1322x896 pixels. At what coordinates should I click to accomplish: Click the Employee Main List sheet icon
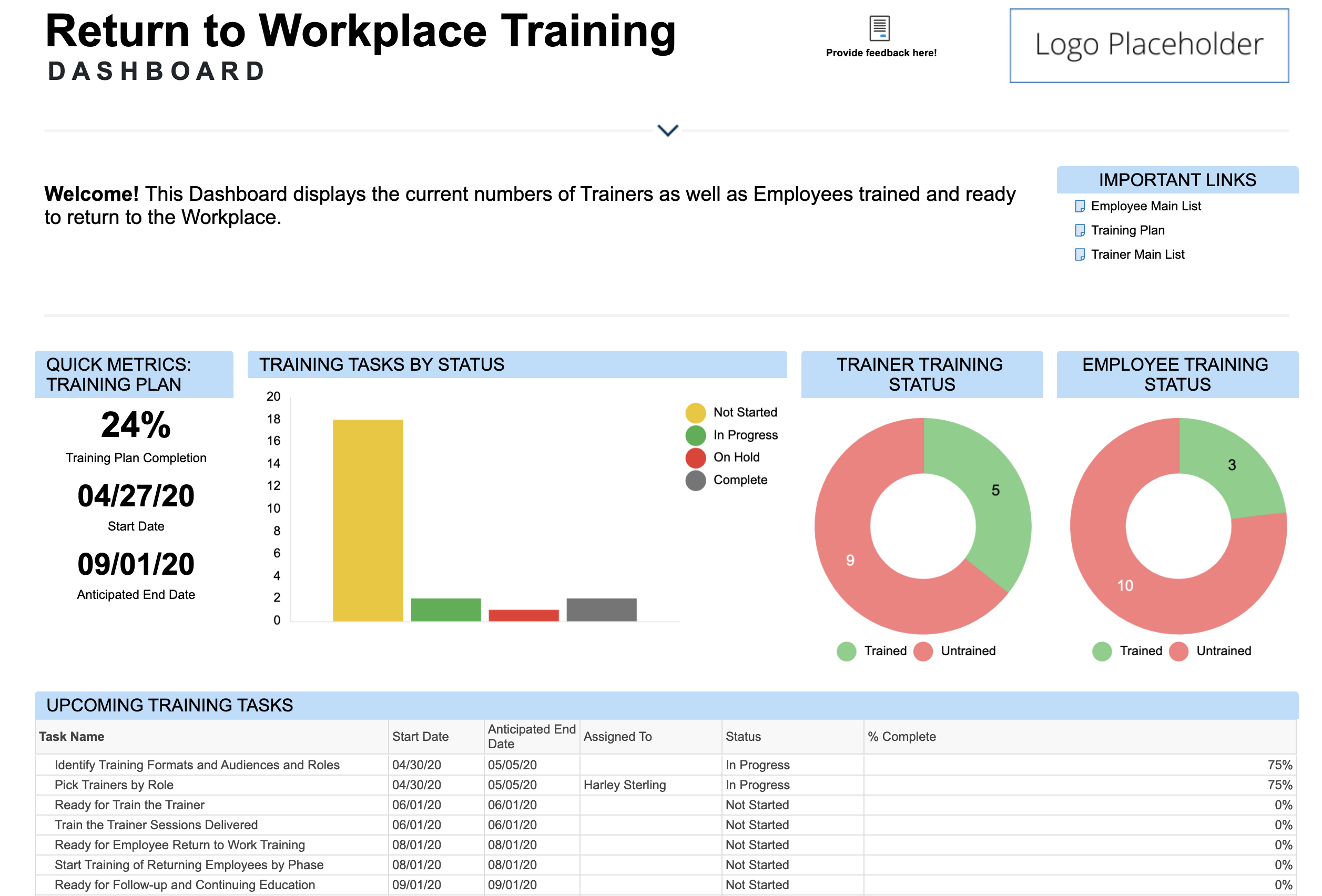click(1079, 206)
